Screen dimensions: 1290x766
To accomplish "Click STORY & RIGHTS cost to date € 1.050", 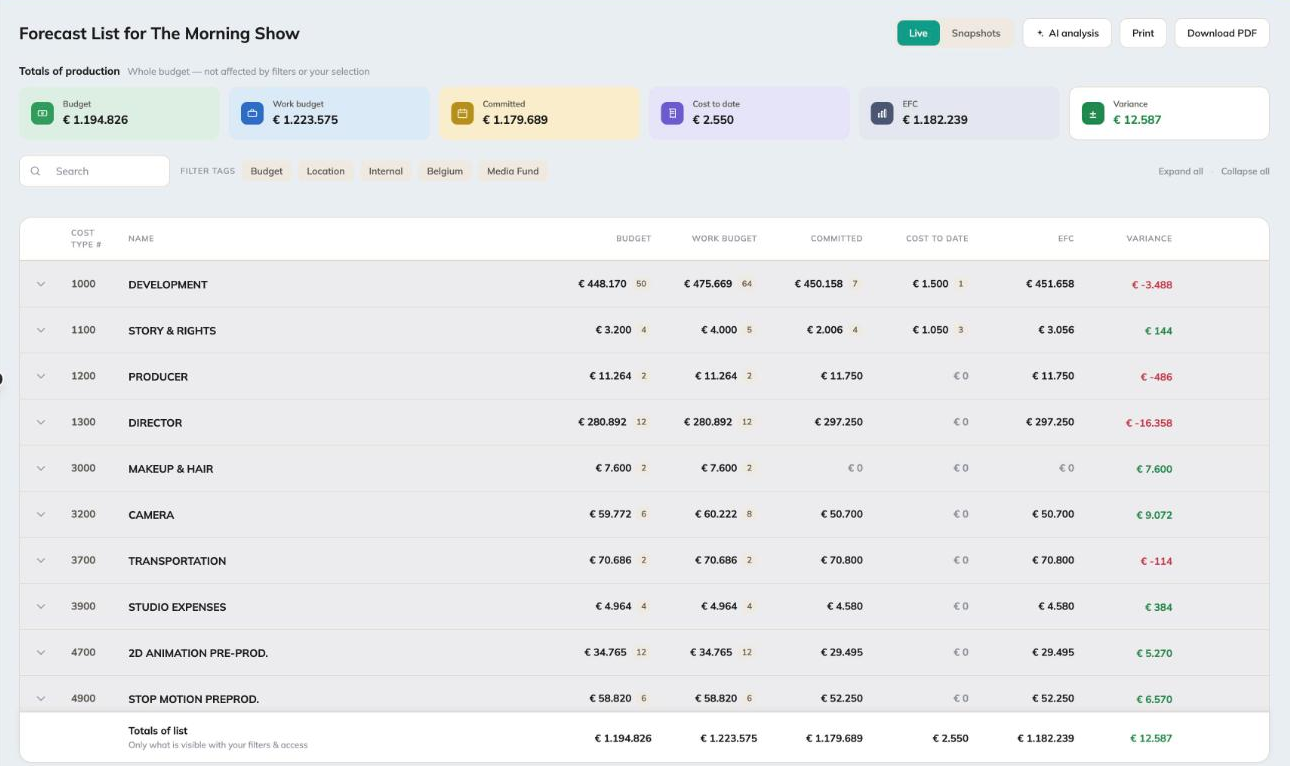I will (930, 330).
